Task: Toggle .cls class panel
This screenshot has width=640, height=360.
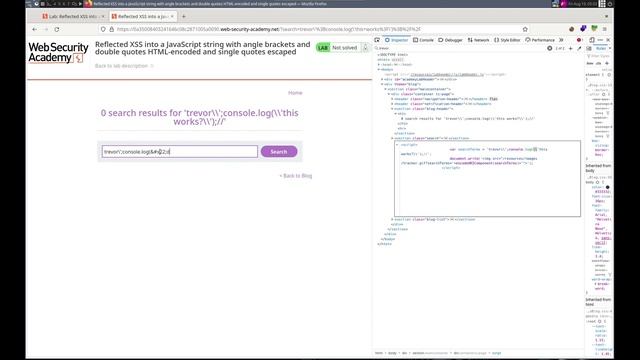Action: point(598,63)
